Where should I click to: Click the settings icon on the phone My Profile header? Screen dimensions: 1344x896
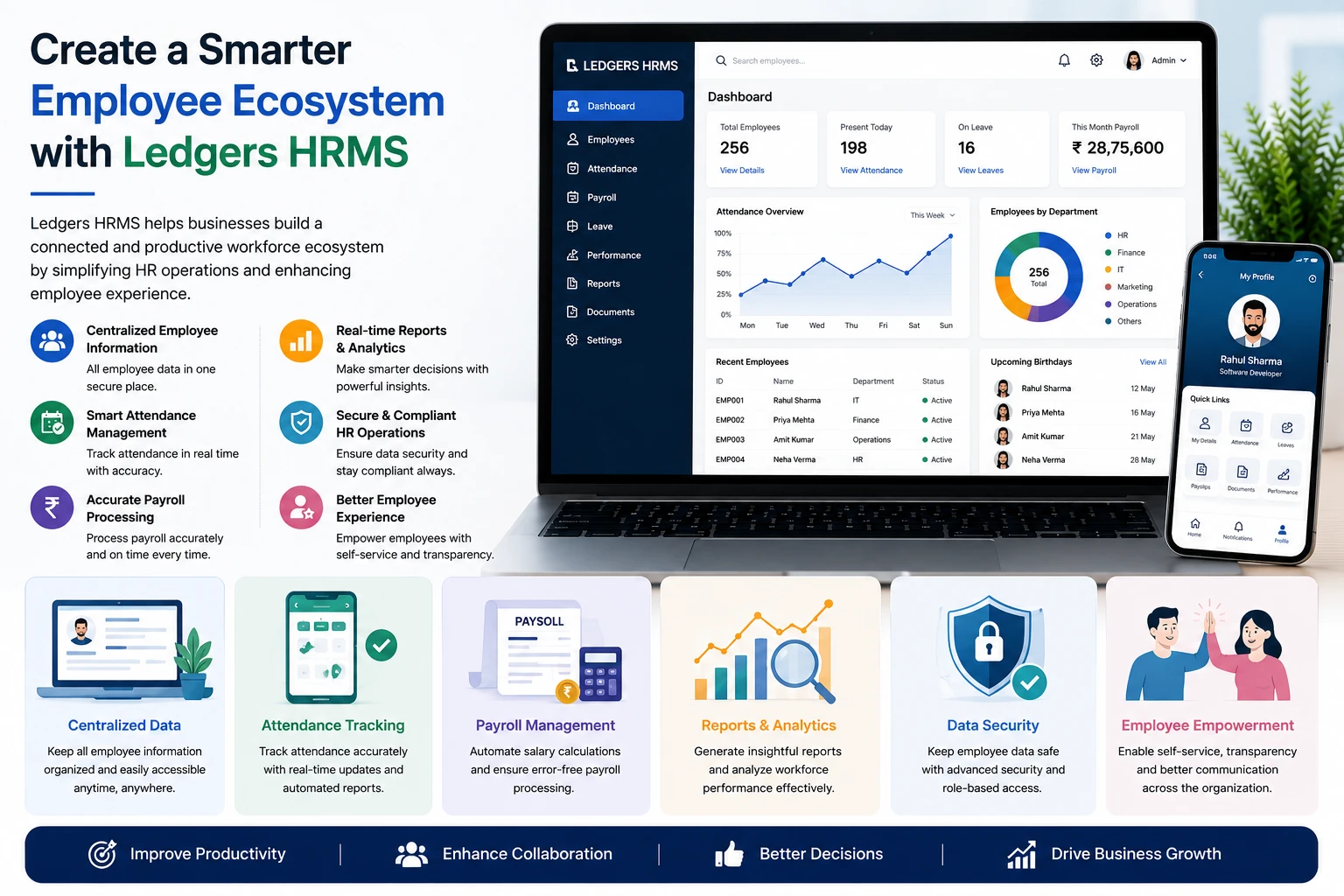tap(1312, 279)
